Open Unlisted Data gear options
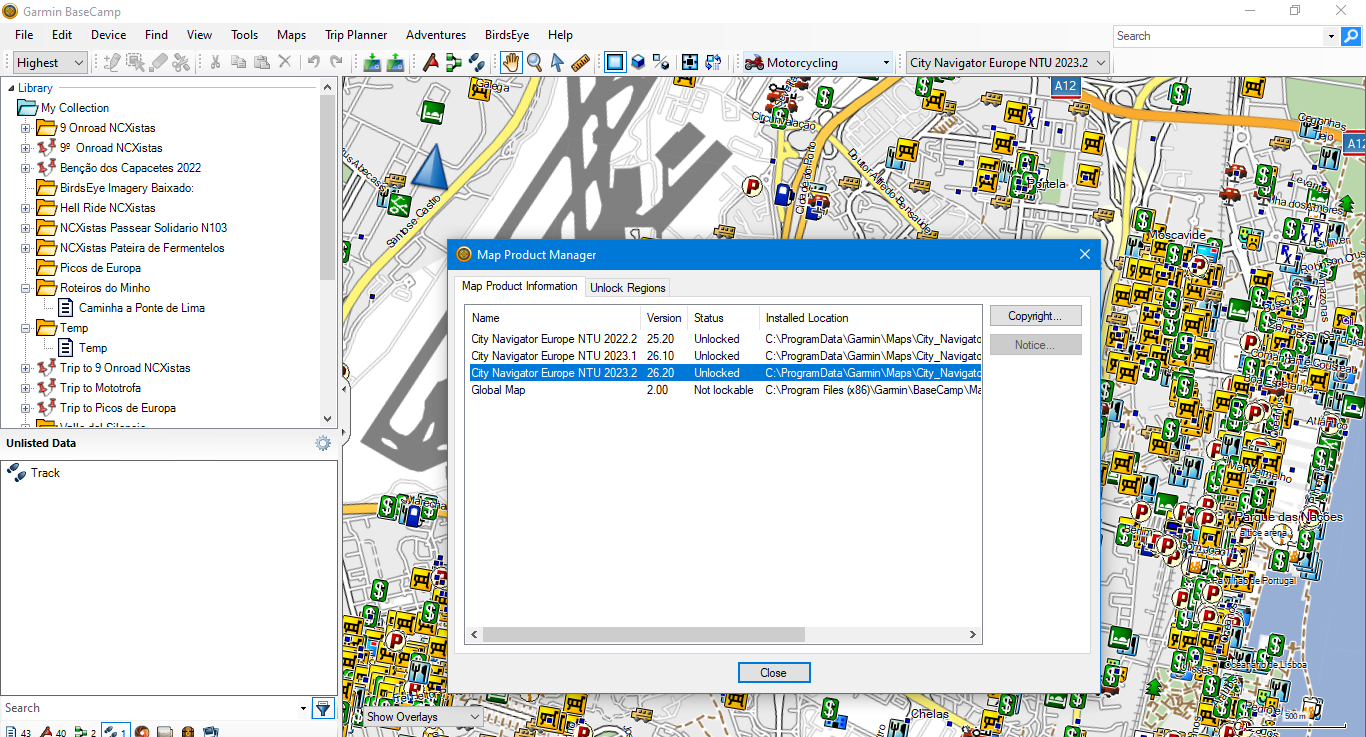 coord(323,443)
